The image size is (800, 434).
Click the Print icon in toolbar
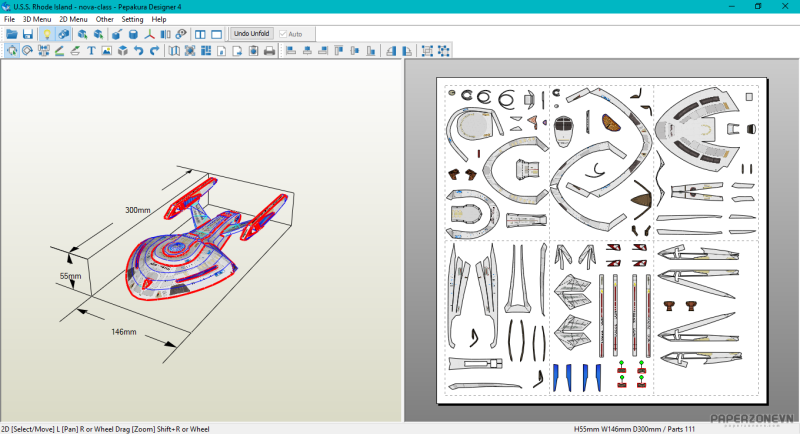point(269,51)
